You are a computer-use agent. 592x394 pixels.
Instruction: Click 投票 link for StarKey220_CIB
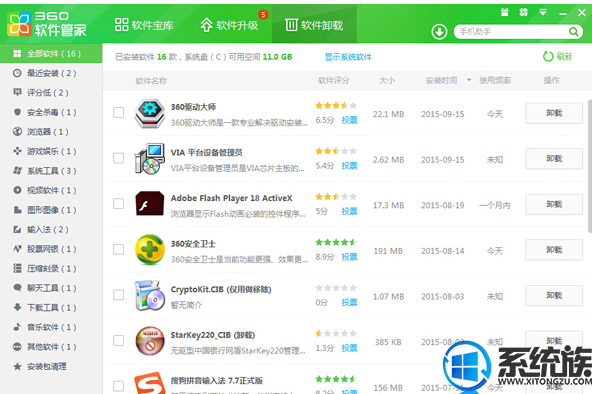click(349, 348)
